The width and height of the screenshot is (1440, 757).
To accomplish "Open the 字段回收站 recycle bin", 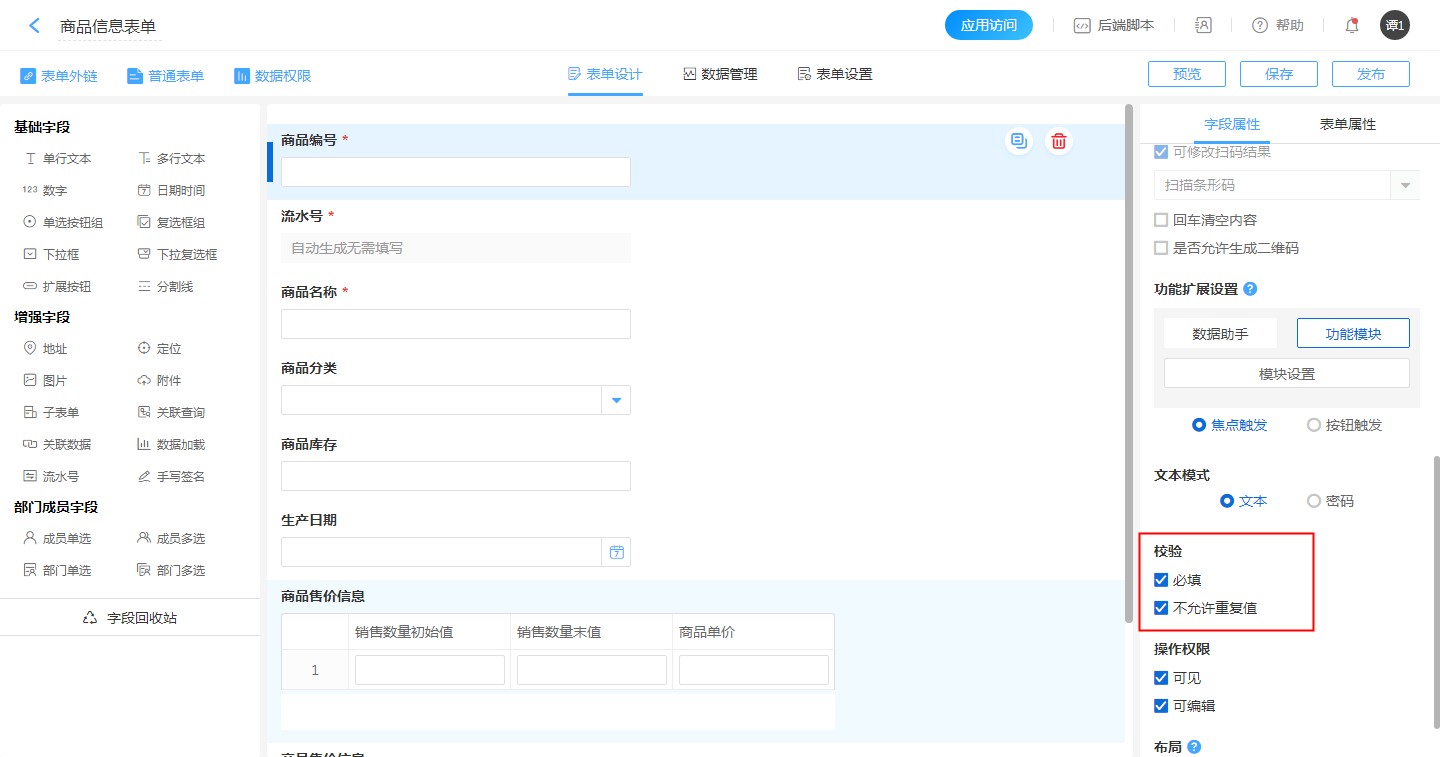I will click(x=130, y=618).
